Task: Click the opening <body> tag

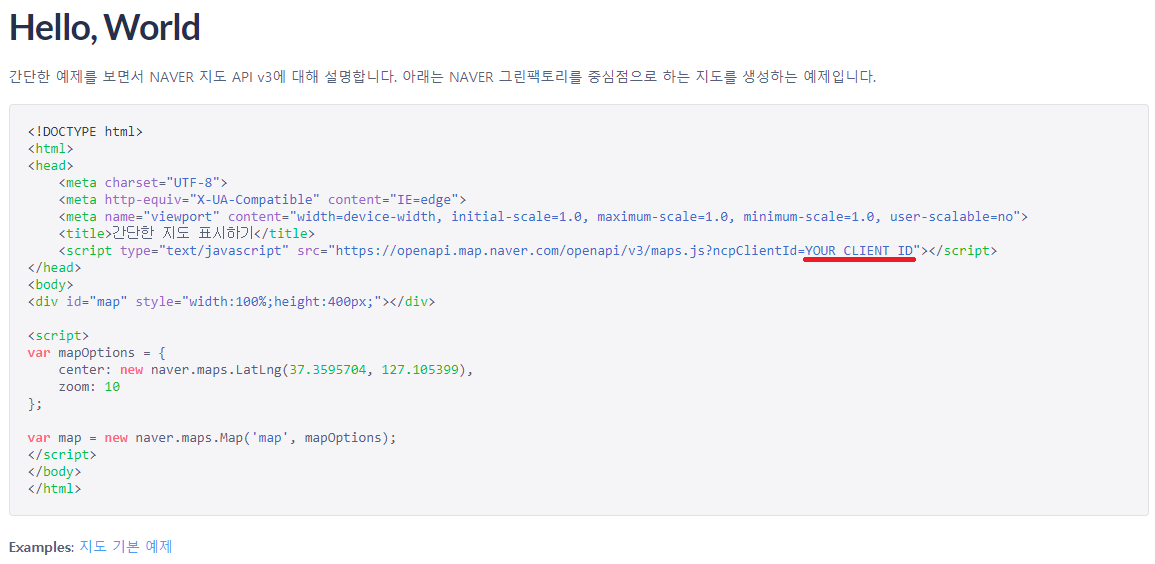Action: [x=51, y=285]
